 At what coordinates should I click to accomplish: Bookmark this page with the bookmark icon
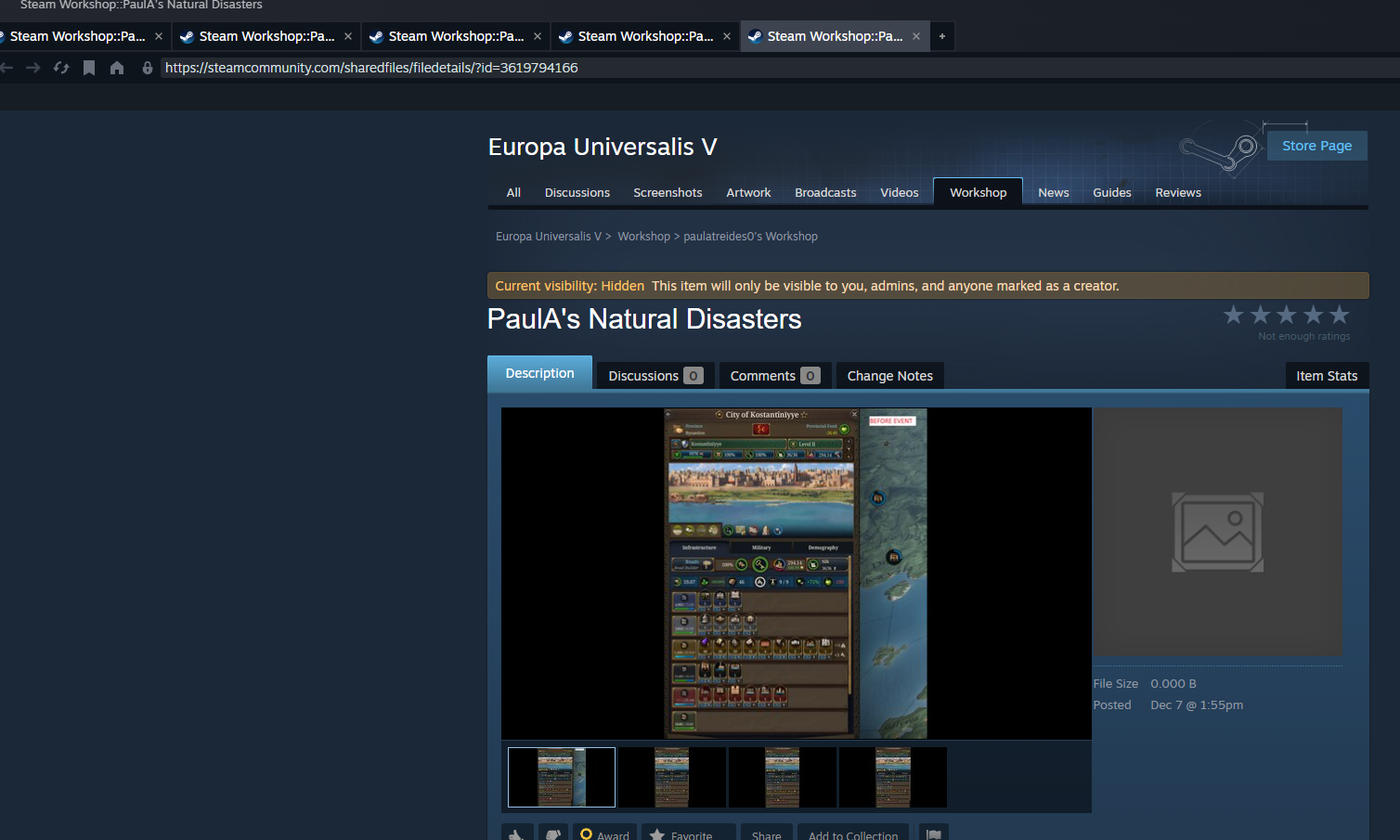(x=89, y=68)
